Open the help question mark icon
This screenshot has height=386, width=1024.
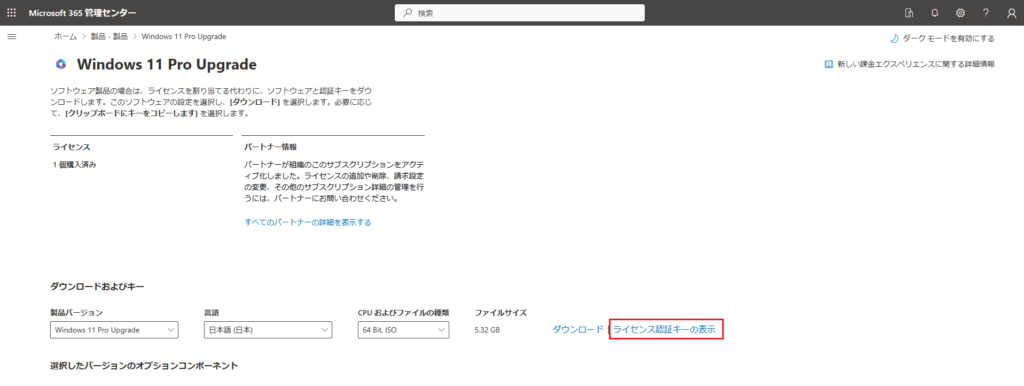(985, 13)
